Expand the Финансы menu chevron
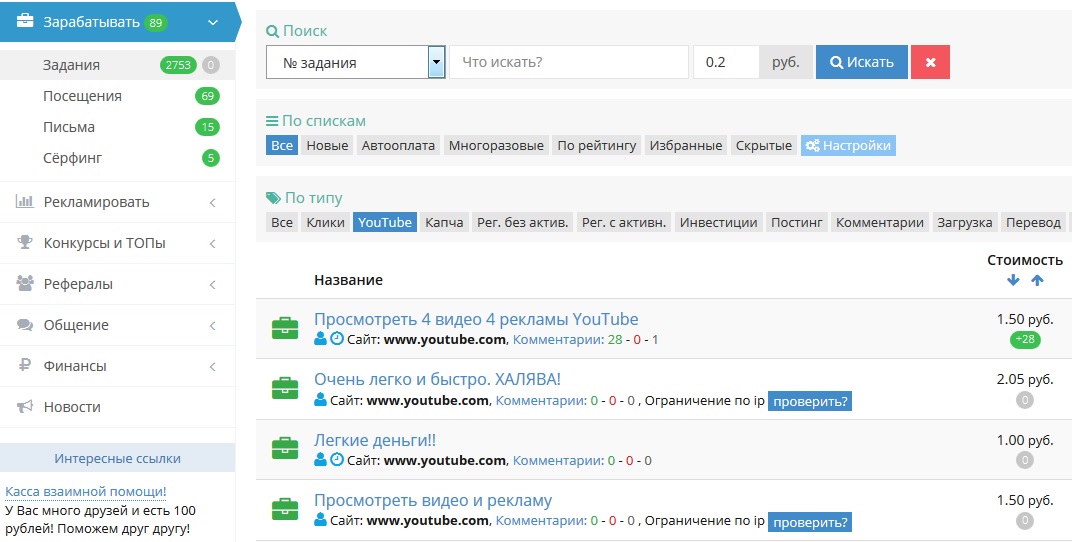Image resolution: width=1072 pixels, height=542 pixels. coord(213,366)
